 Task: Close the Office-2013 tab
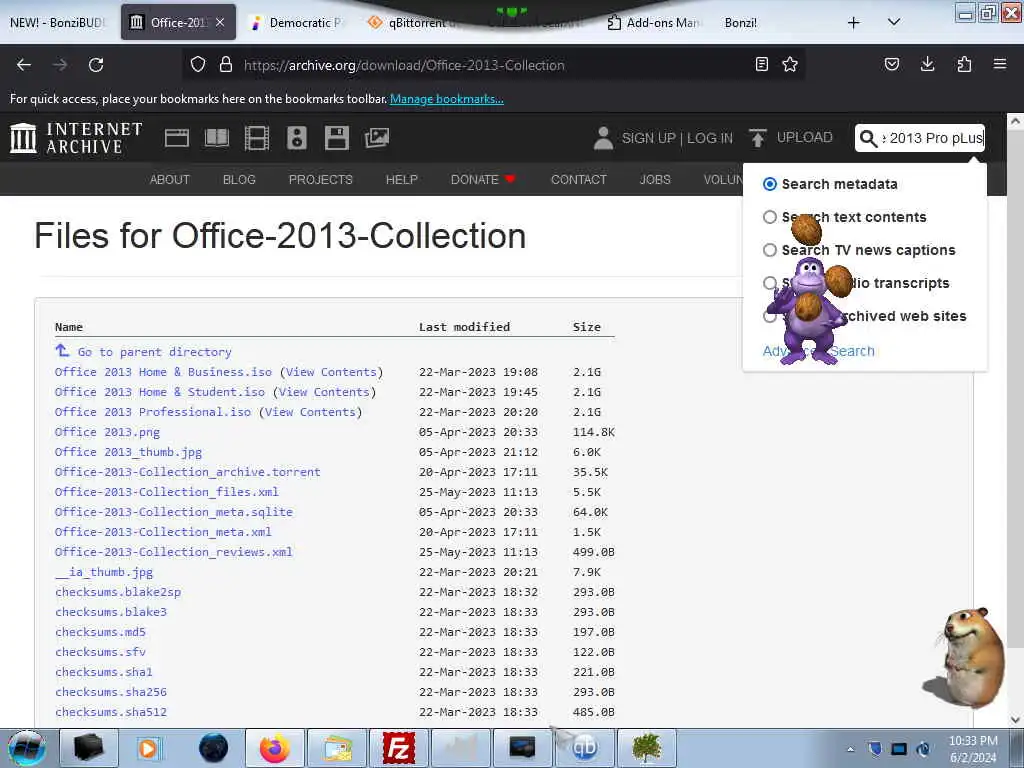(x=221, y=22)
